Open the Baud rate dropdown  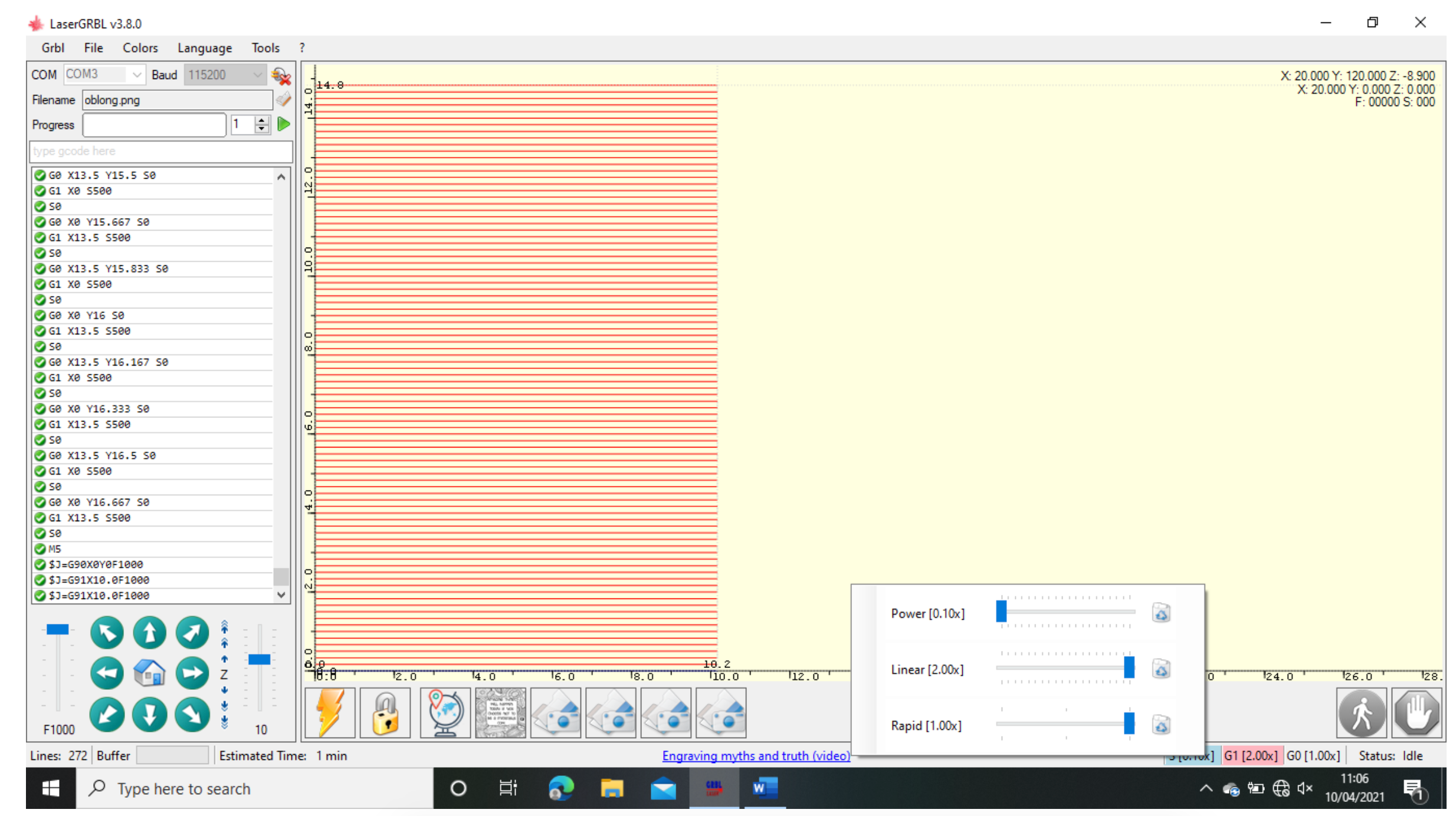coord(258,75)
